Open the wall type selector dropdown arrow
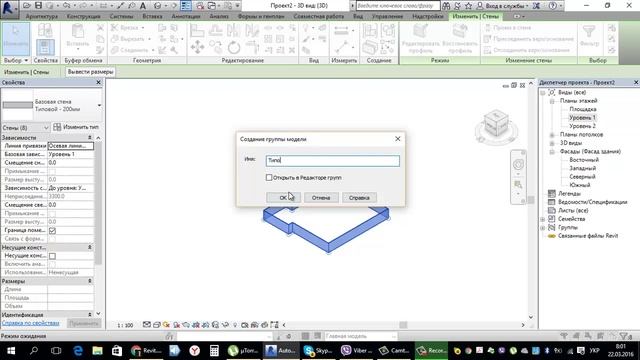 coord(99,105)
